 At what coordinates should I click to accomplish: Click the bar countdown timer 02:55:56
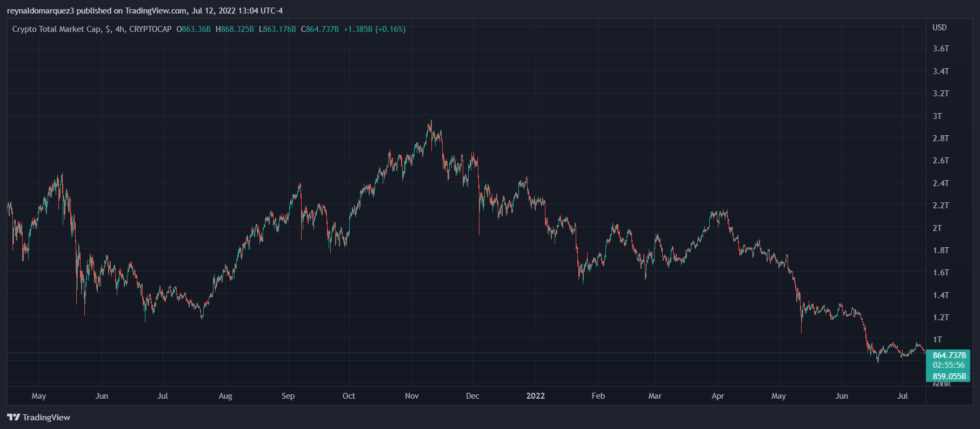pyautogui.click(x=951, y=366)
